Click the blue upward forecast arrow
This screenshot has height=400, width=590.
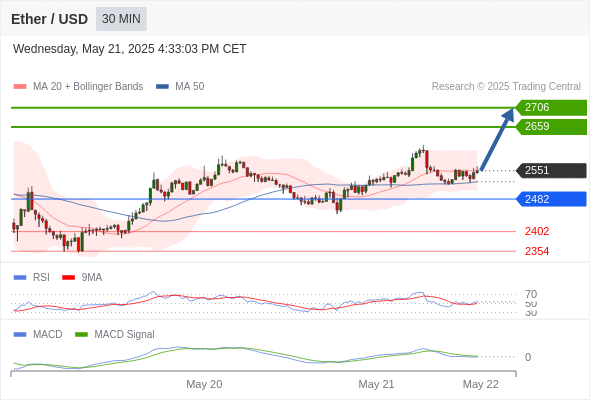pos(497,140)
